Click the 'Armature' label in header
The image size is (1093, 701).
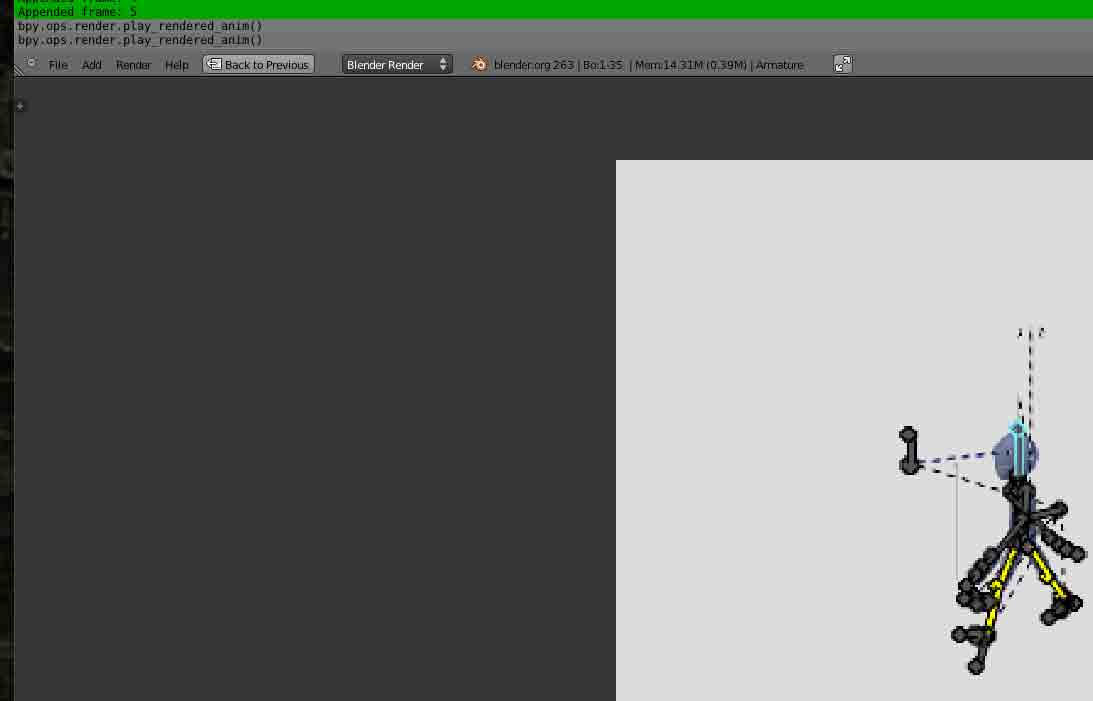pos(779,65)
